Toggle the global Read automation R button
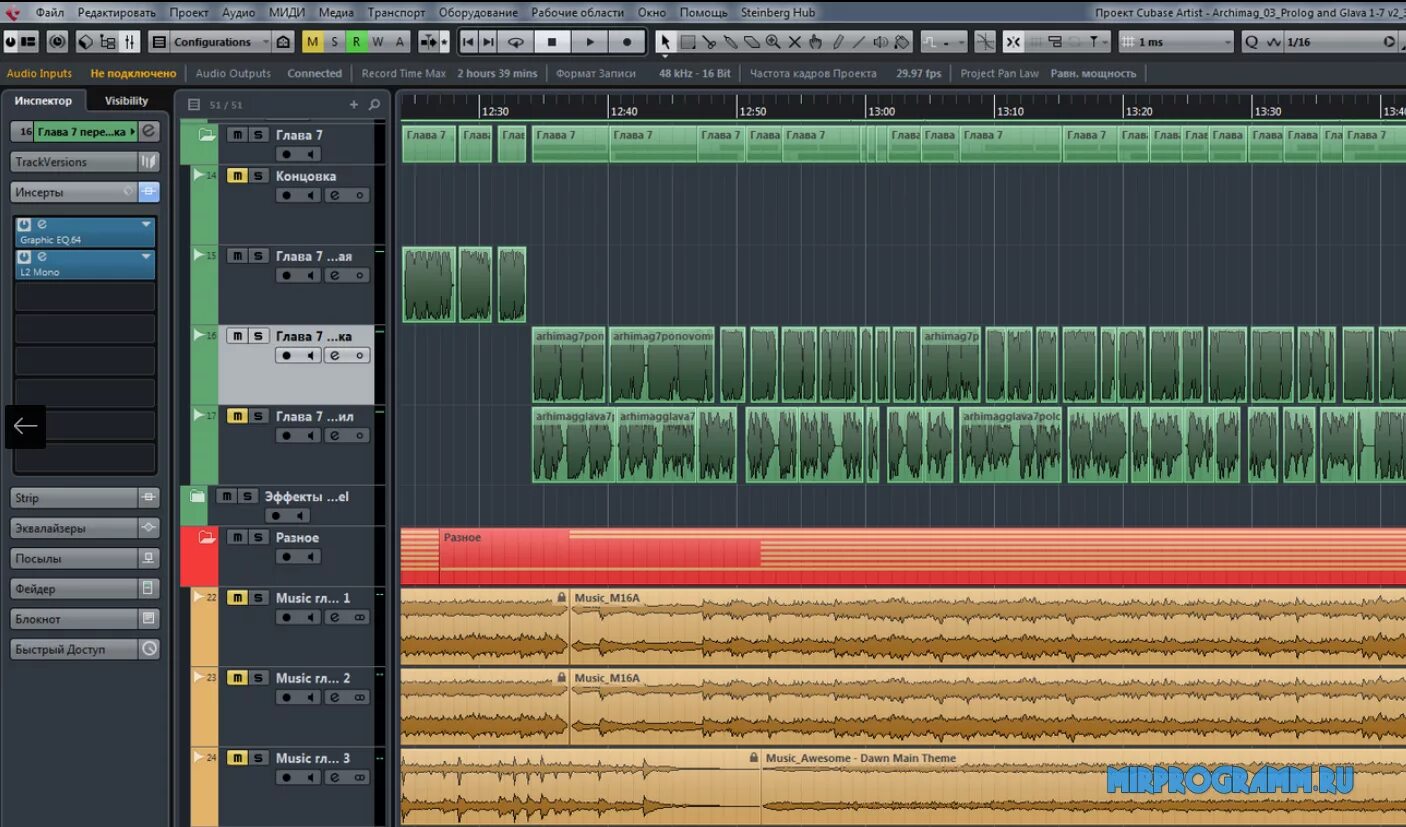This screenshot has height=827, width=1406. pos(356,42)
